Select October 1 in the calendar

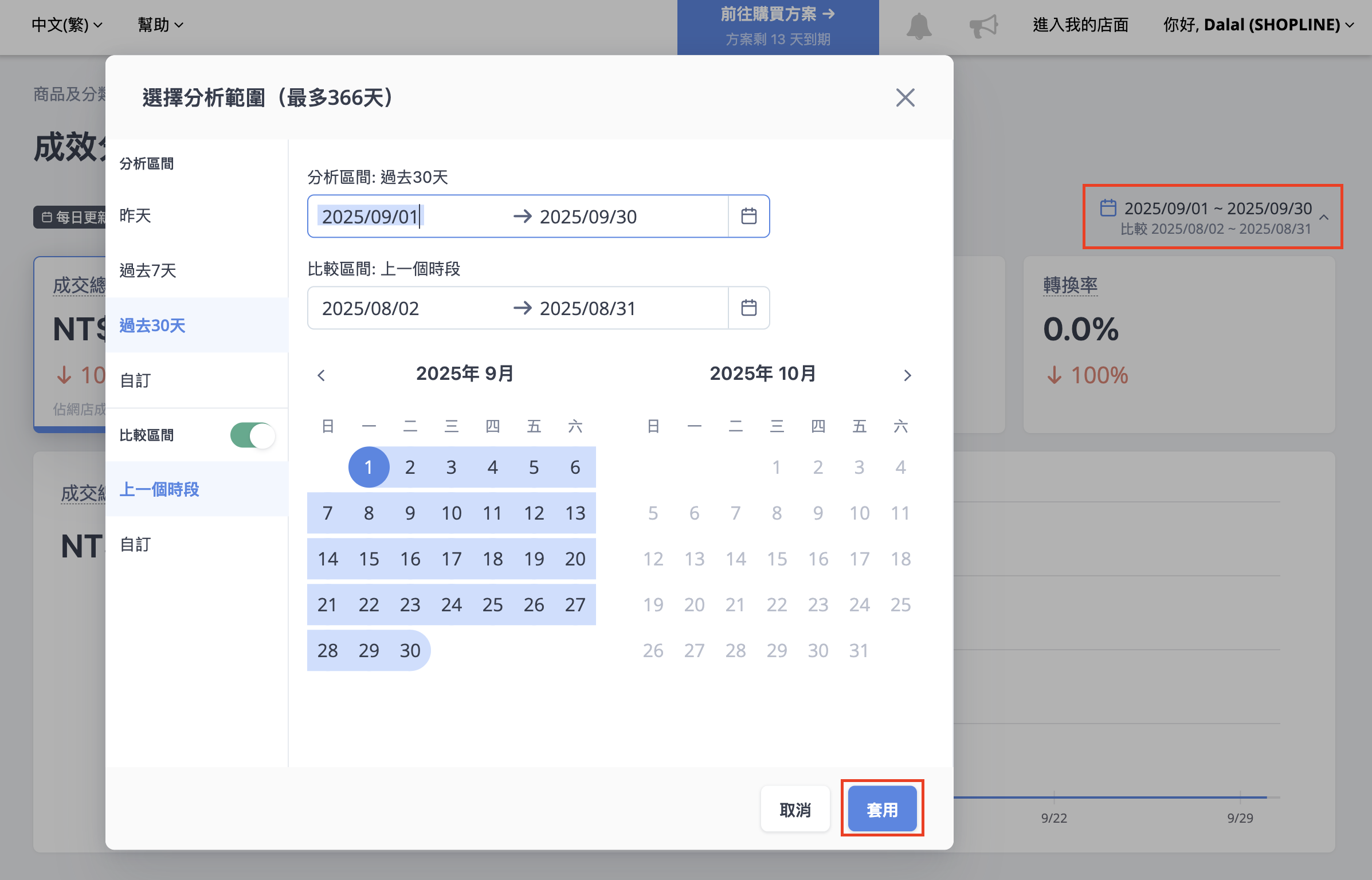(x=777, y=467)
